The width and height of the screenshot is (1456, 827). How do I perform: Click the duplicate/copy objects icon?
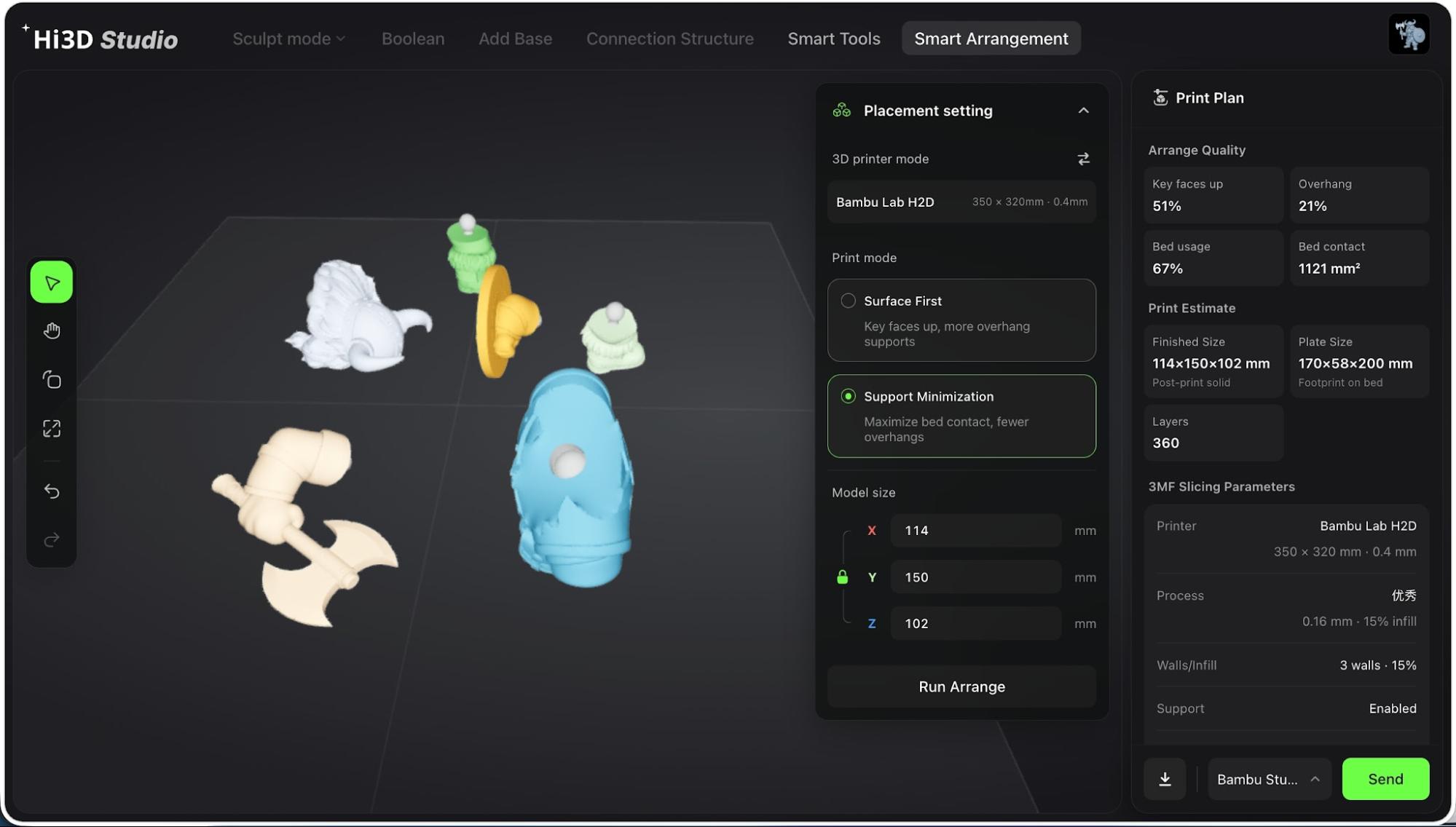coord(52,380)
